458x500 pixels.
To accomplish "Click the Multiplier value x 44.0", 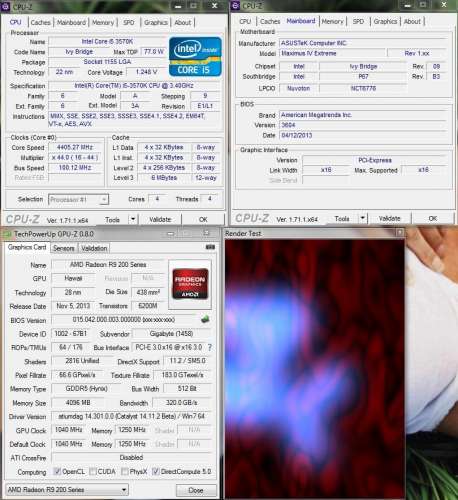I will [x=75, y=157].
